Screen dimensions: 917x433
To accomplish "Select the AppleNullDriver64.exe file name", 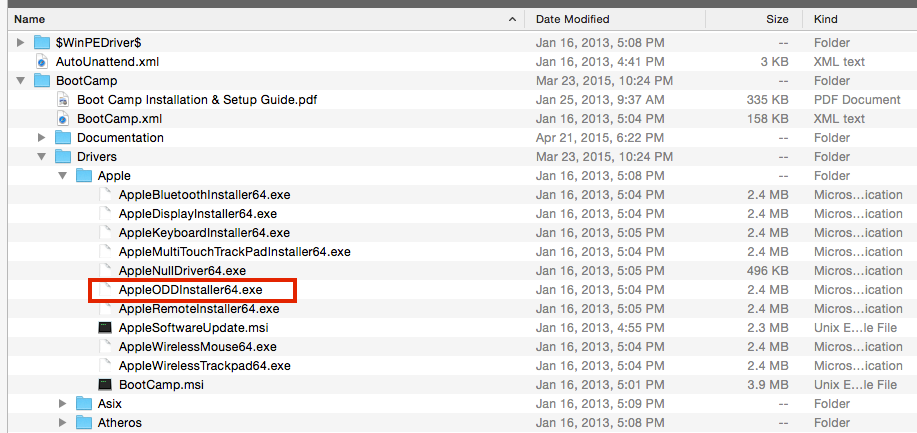I will coord(182,271).
